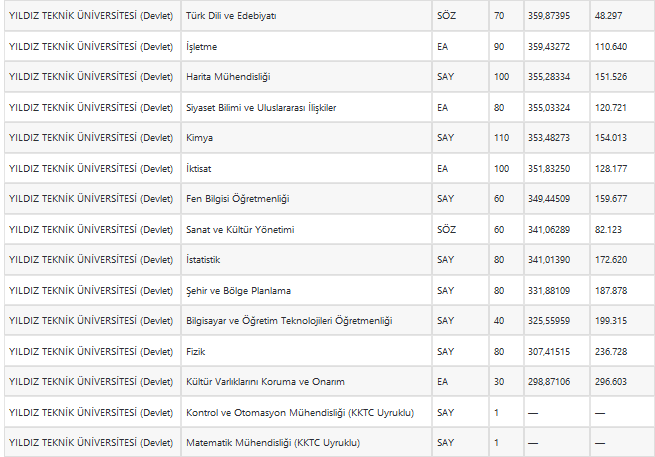
Task: Click on Harita Mühendisliği in the table
Action: [229, 77]
